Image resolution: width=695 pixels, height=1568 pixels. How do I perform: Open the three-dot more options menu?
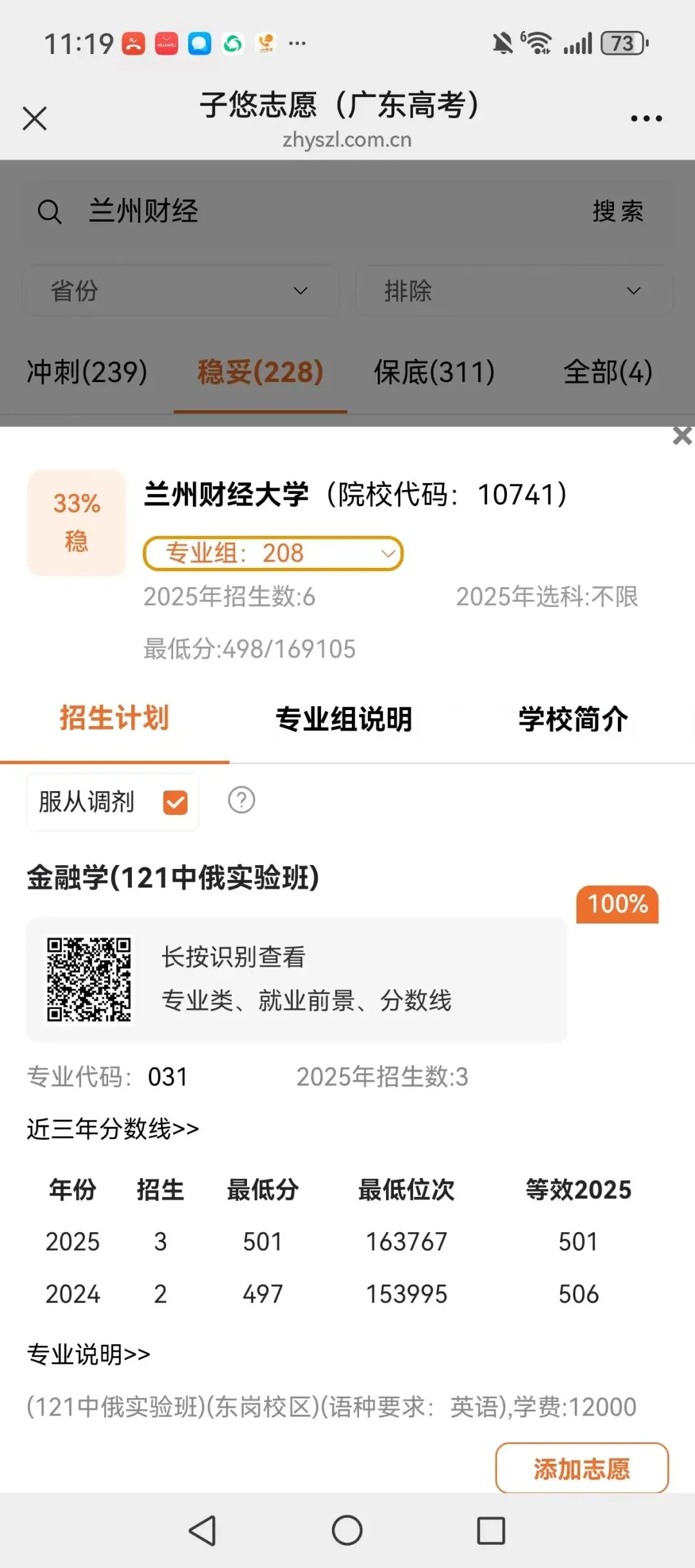(x=646, y=118)
